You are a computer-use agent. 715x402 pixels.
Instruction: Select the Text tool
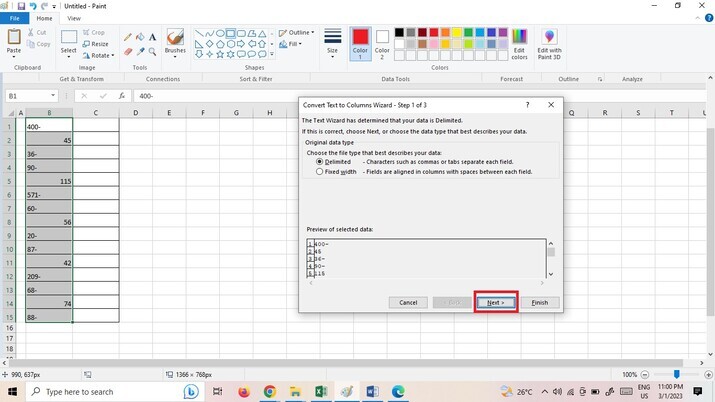click(x=152, y=37)
